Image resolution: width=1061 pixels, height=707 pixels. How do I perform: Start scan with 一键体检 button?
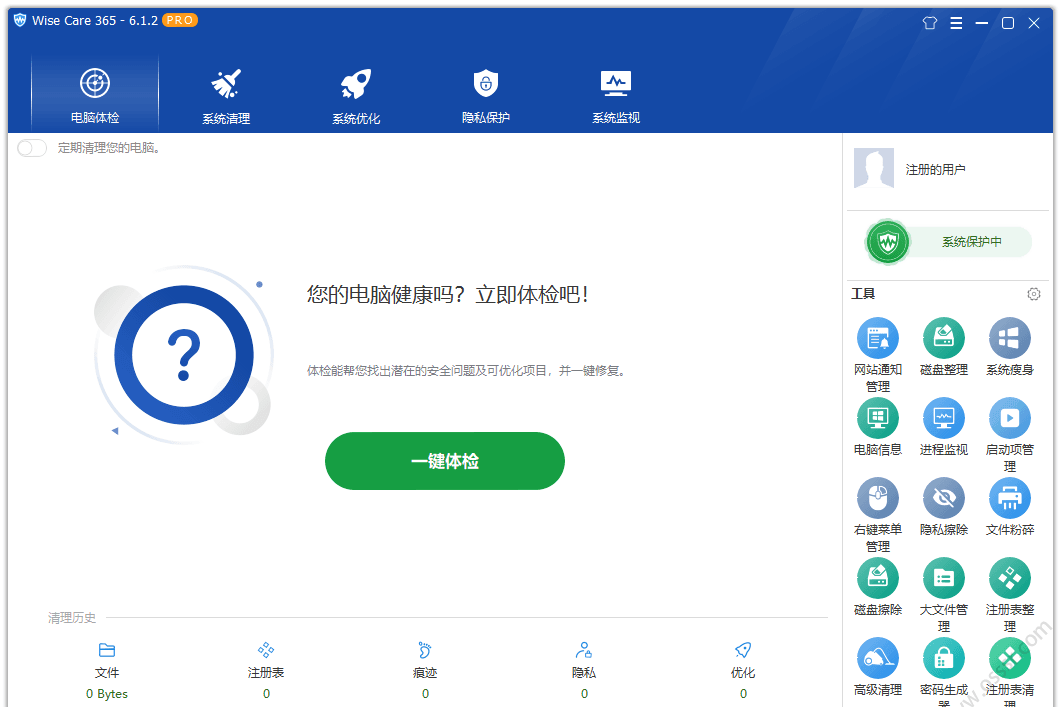pyautogui.click(x=445, y=461)
